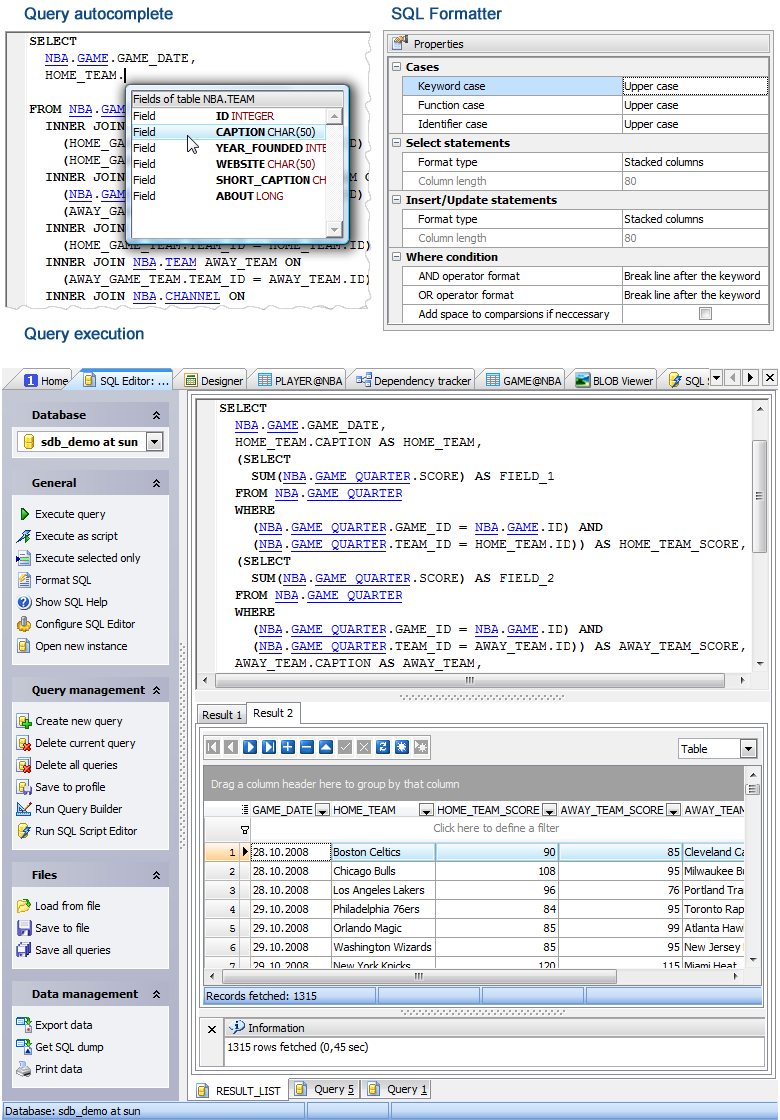
Task: Delete record using minus navigator icon
Action: (x=306, y=747)
